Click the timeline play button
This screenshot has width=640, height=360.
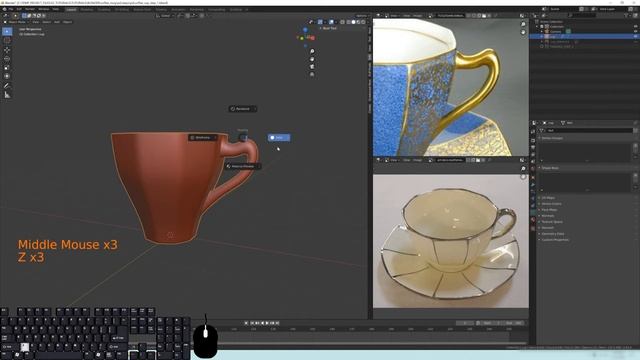267,323
